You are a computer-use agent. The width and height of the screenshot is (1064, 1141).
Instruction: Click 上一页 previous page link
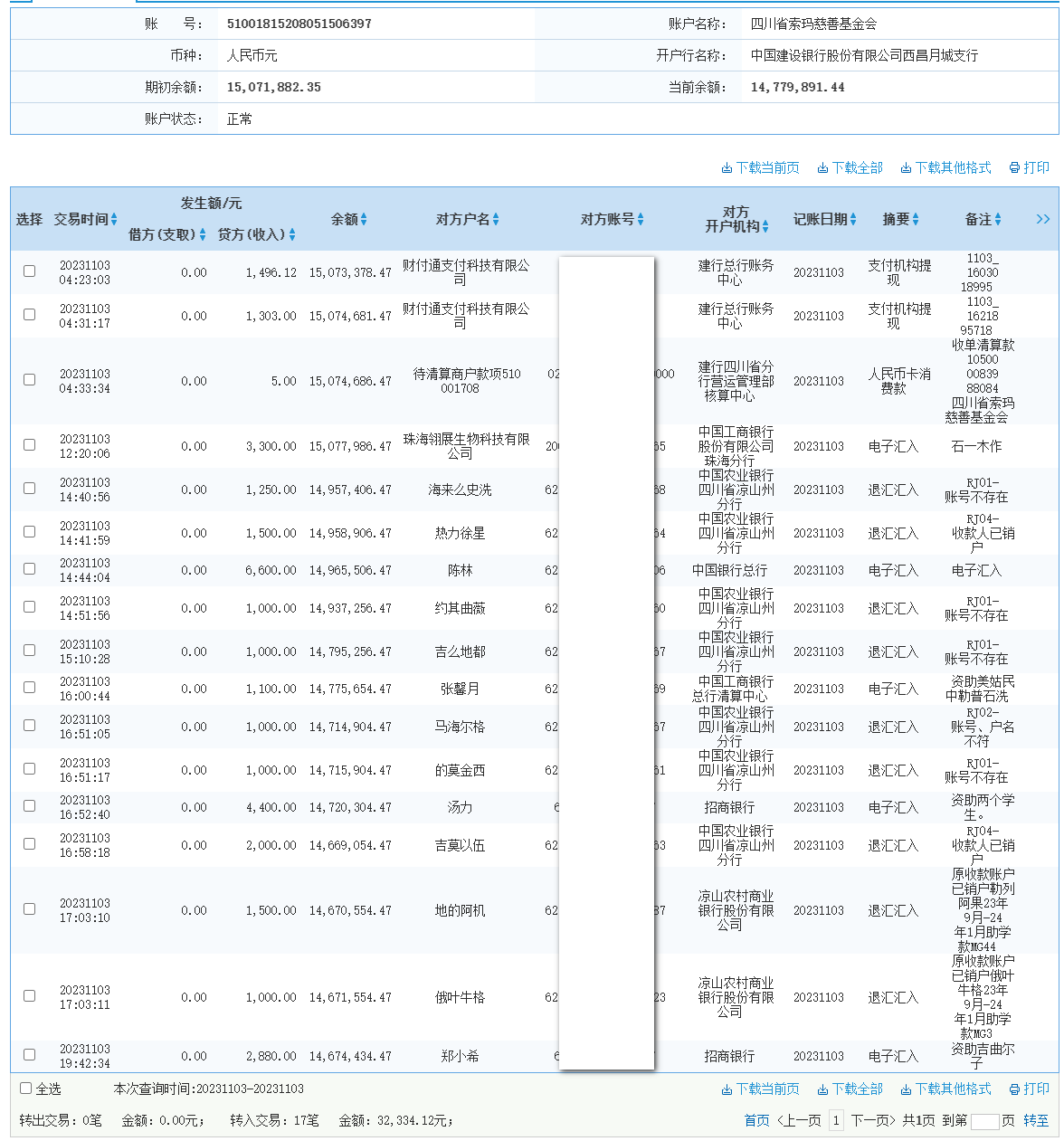click(799, 1120)
